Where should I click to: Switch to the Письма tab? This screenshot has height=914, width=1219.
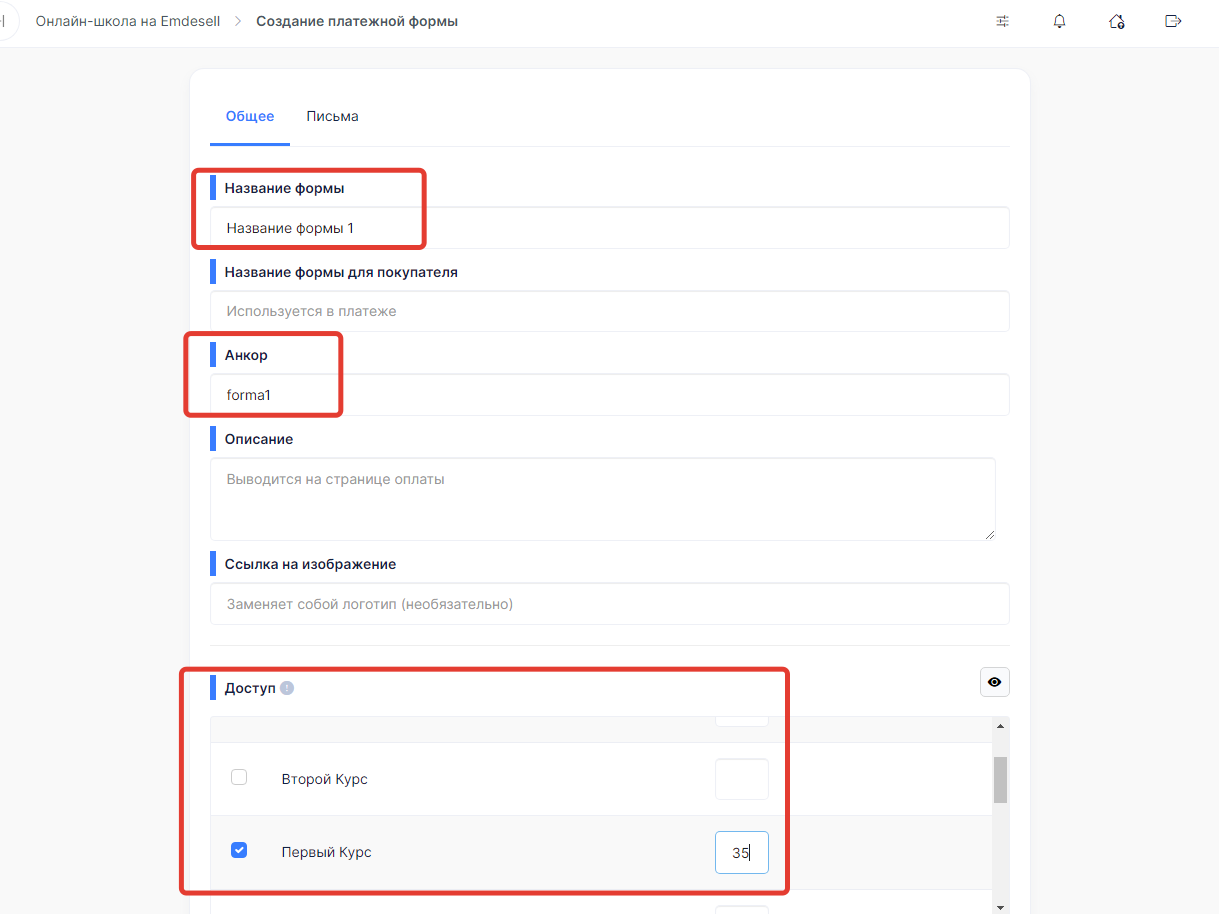pyautogui.click(x=332, y=116)
